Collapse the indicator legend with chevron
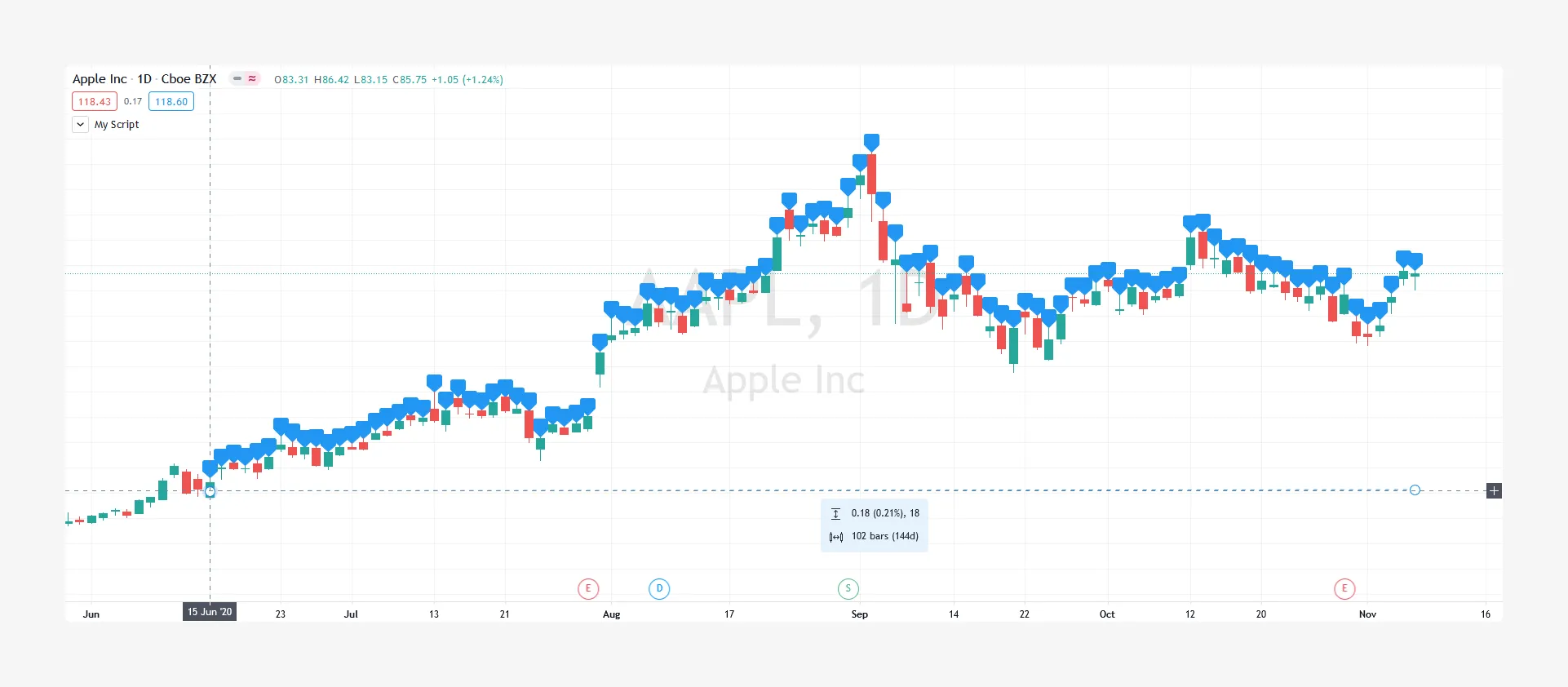 (x=81, y=125)
